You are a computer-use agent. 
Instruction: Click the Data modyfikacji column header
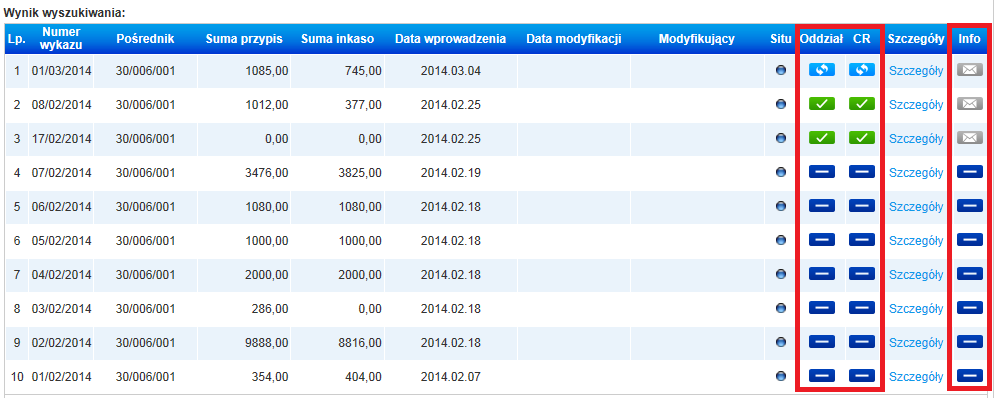pos(574,39)
